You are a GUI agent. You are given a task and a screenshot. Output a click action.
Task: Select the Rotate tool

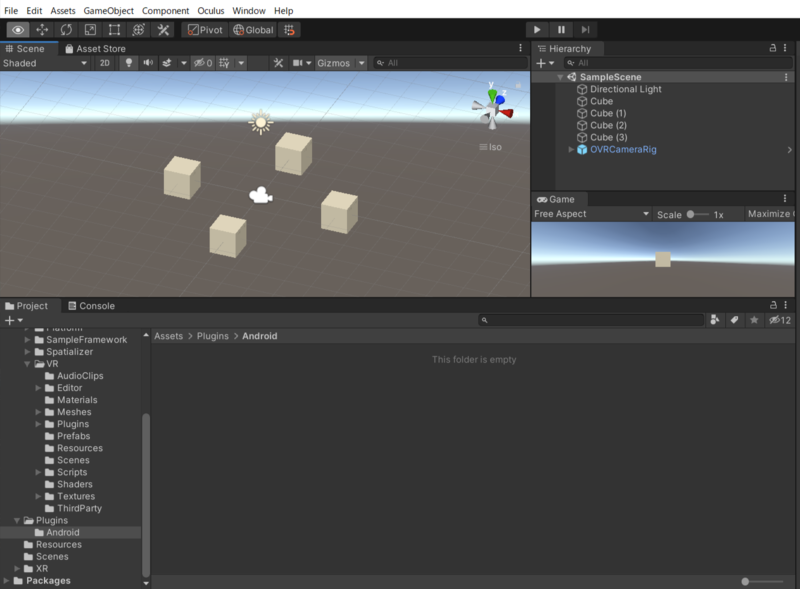(x=66, y=30)
